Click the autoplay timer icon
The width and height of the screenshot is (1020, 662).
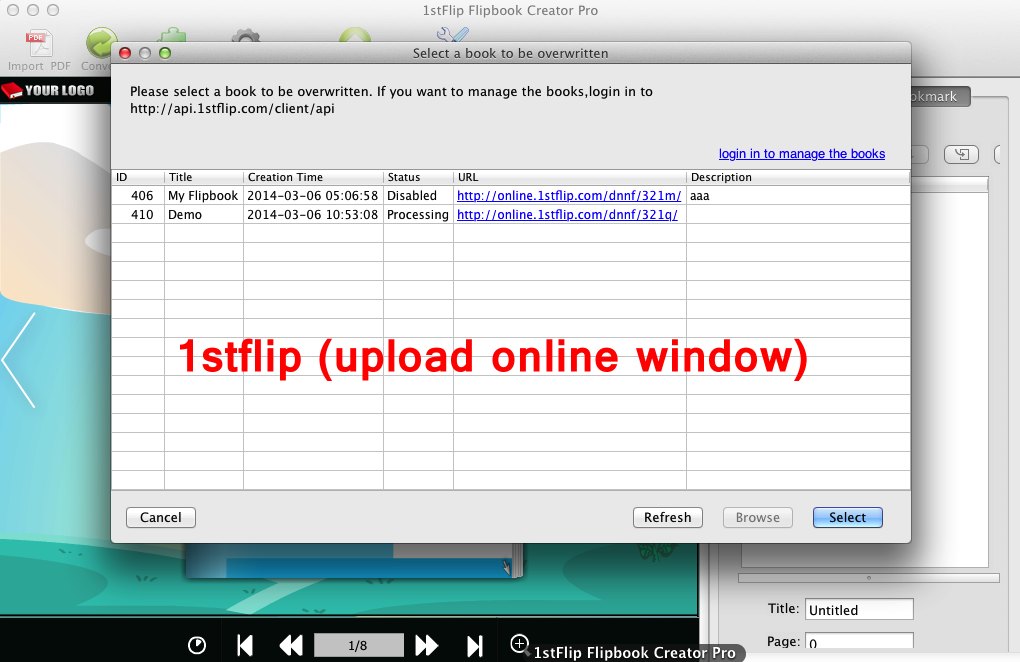[197, 646]
